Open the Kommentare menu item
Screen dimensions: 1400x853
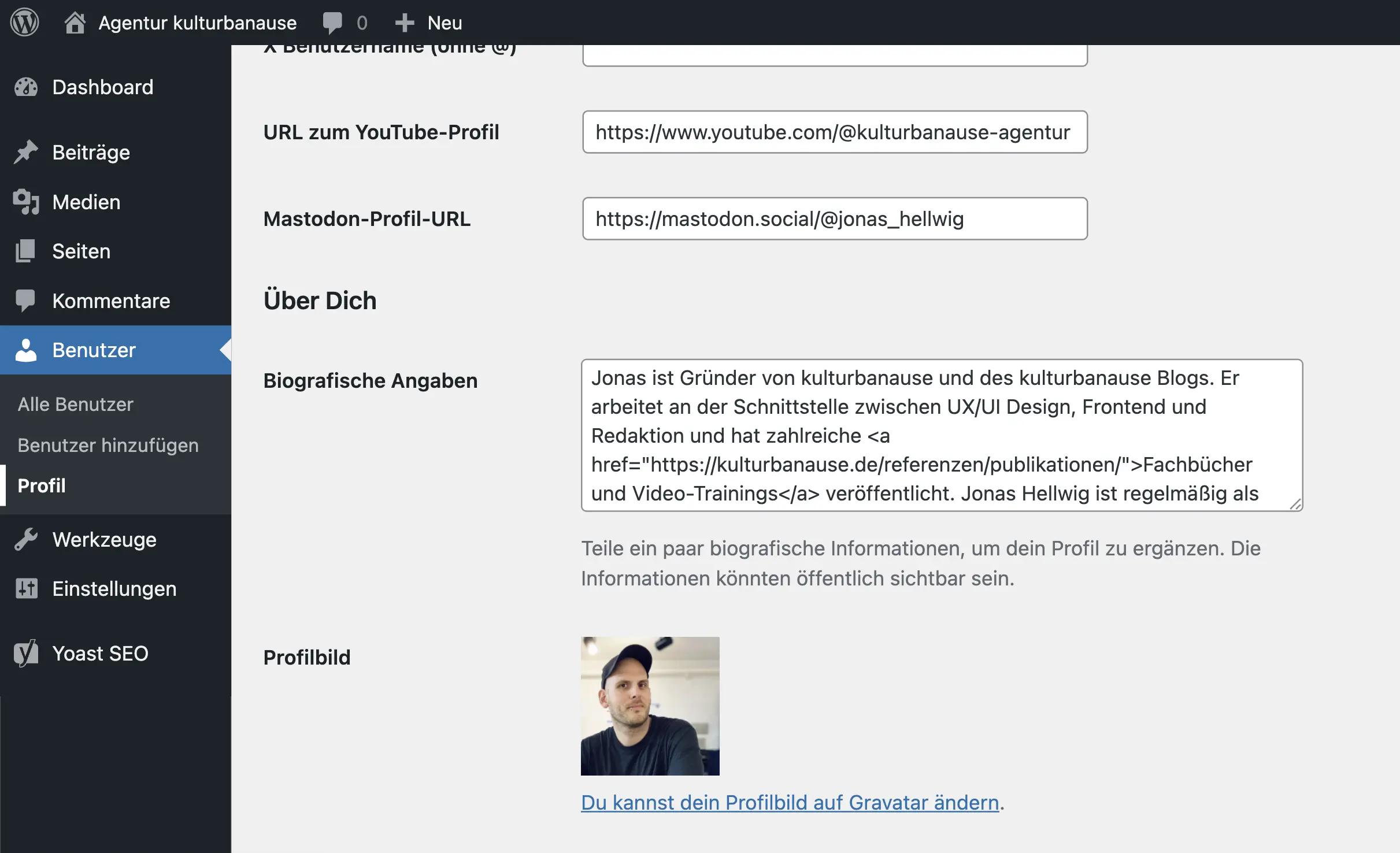[x=111, y=301]
